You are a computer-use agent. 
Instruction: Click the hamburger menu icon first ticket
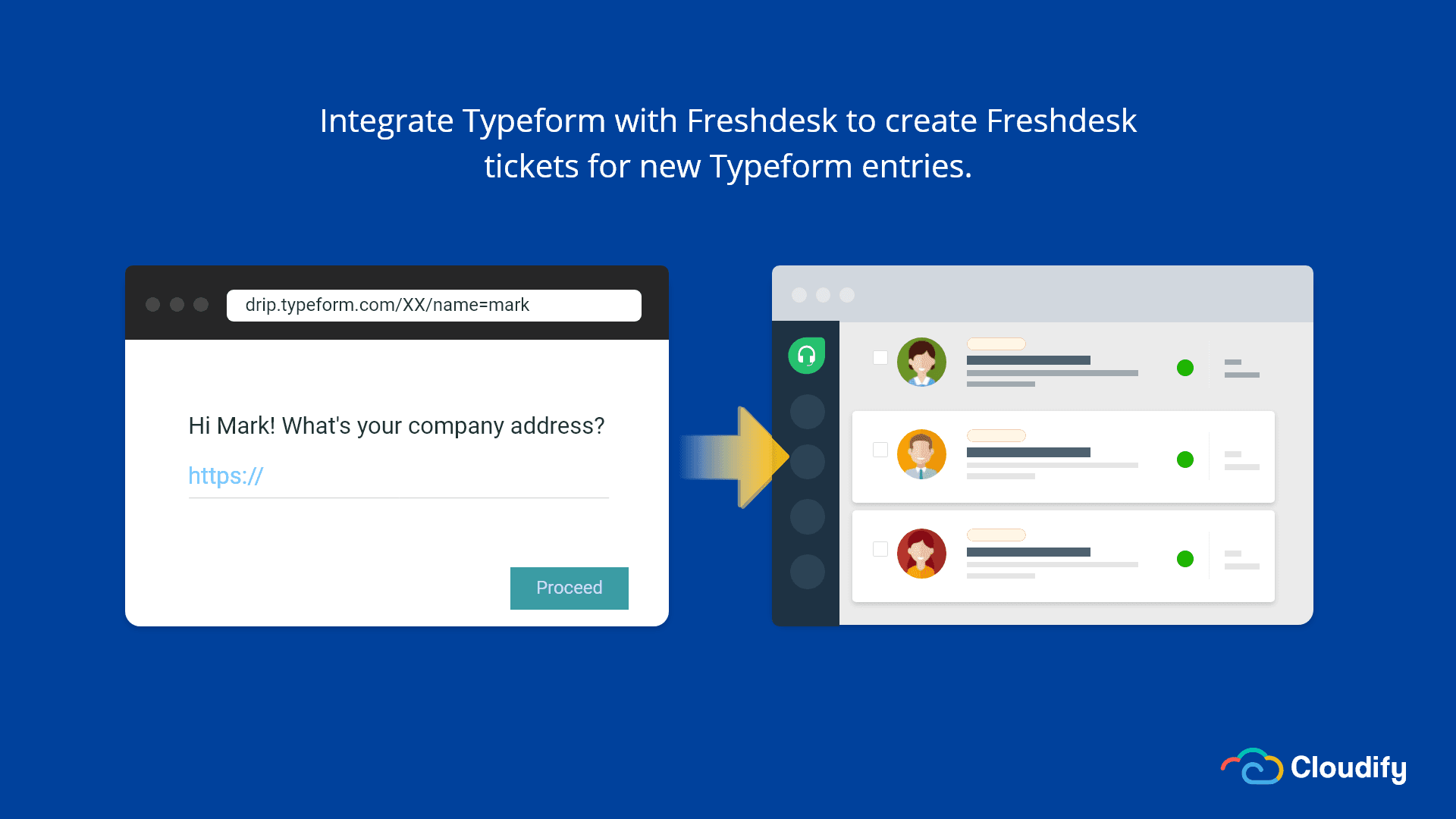(1241, 366)
